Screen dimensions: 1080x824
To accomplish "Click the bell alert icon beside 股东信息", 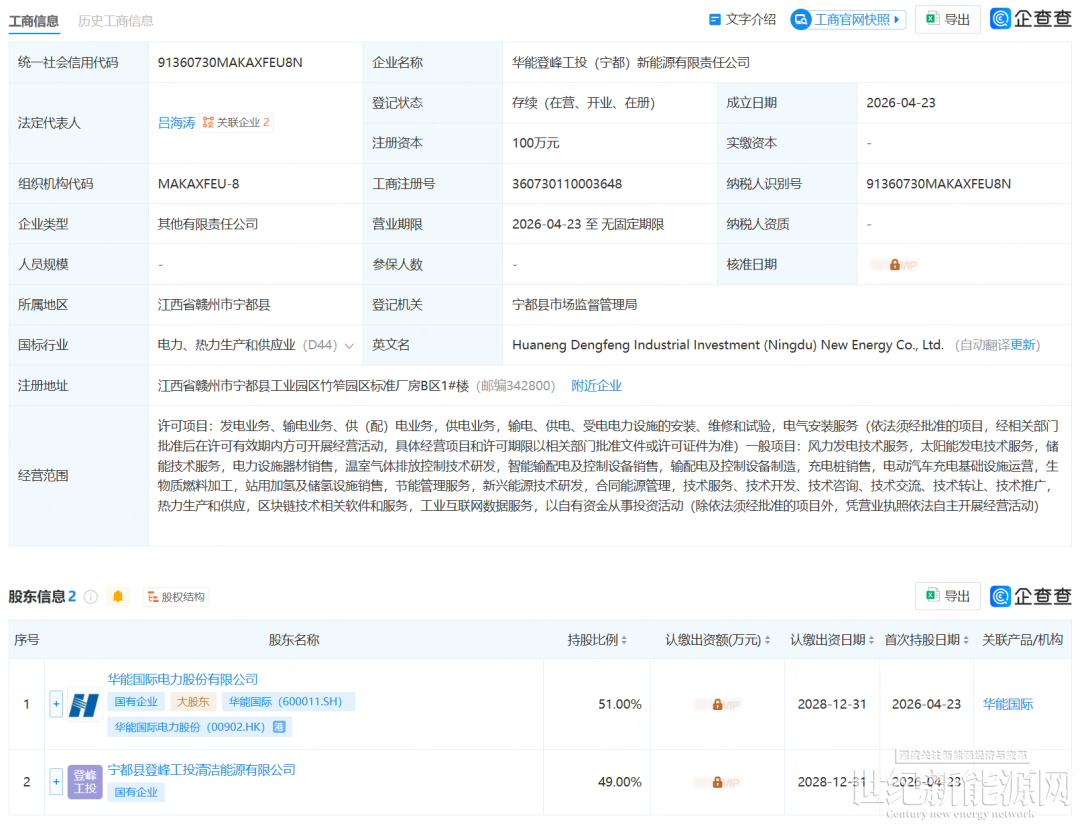I will point(119,597).
